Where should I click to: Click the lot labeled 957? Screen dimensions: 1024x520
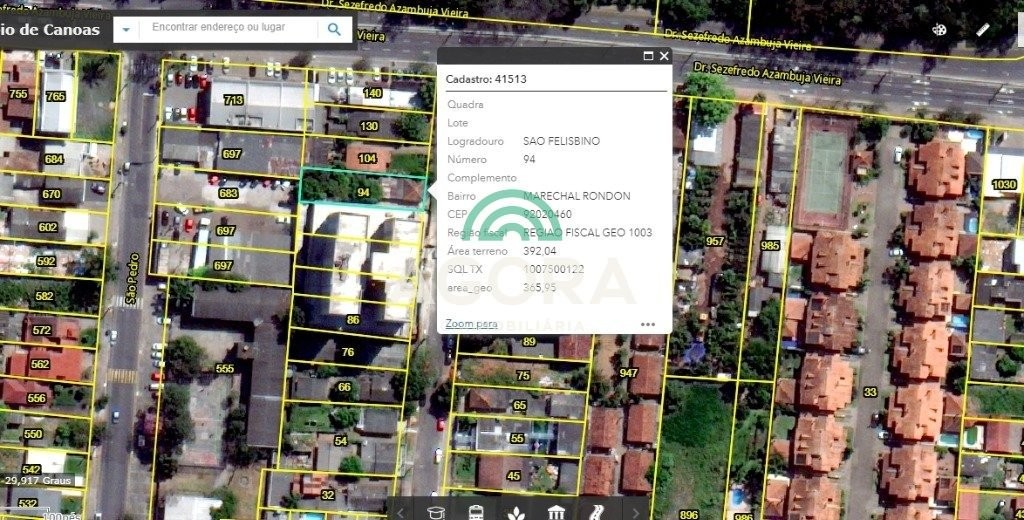(714, 241)
